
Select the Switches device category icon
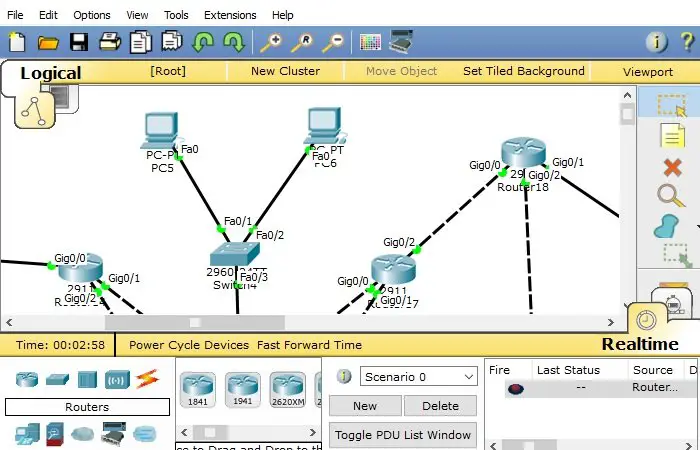[57, 379]
